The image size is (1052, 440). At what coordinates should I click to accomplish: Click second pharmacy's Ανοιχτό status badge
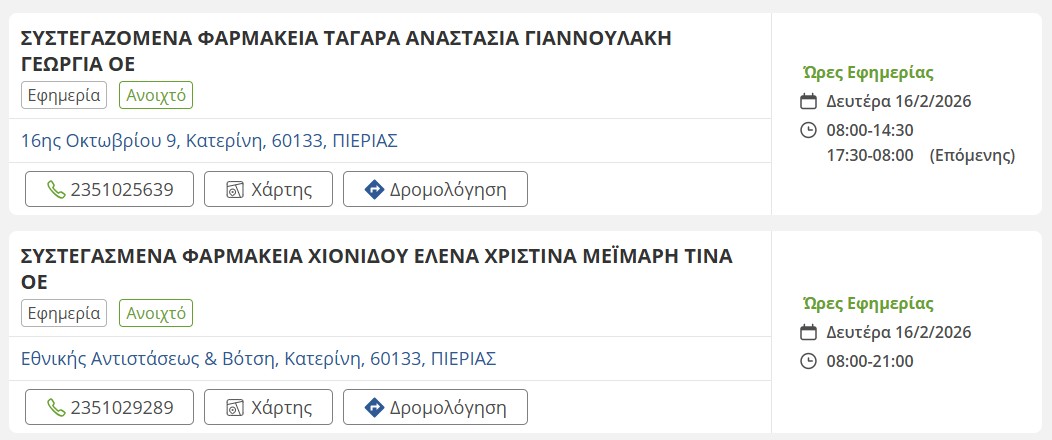(x=156, y=313)
